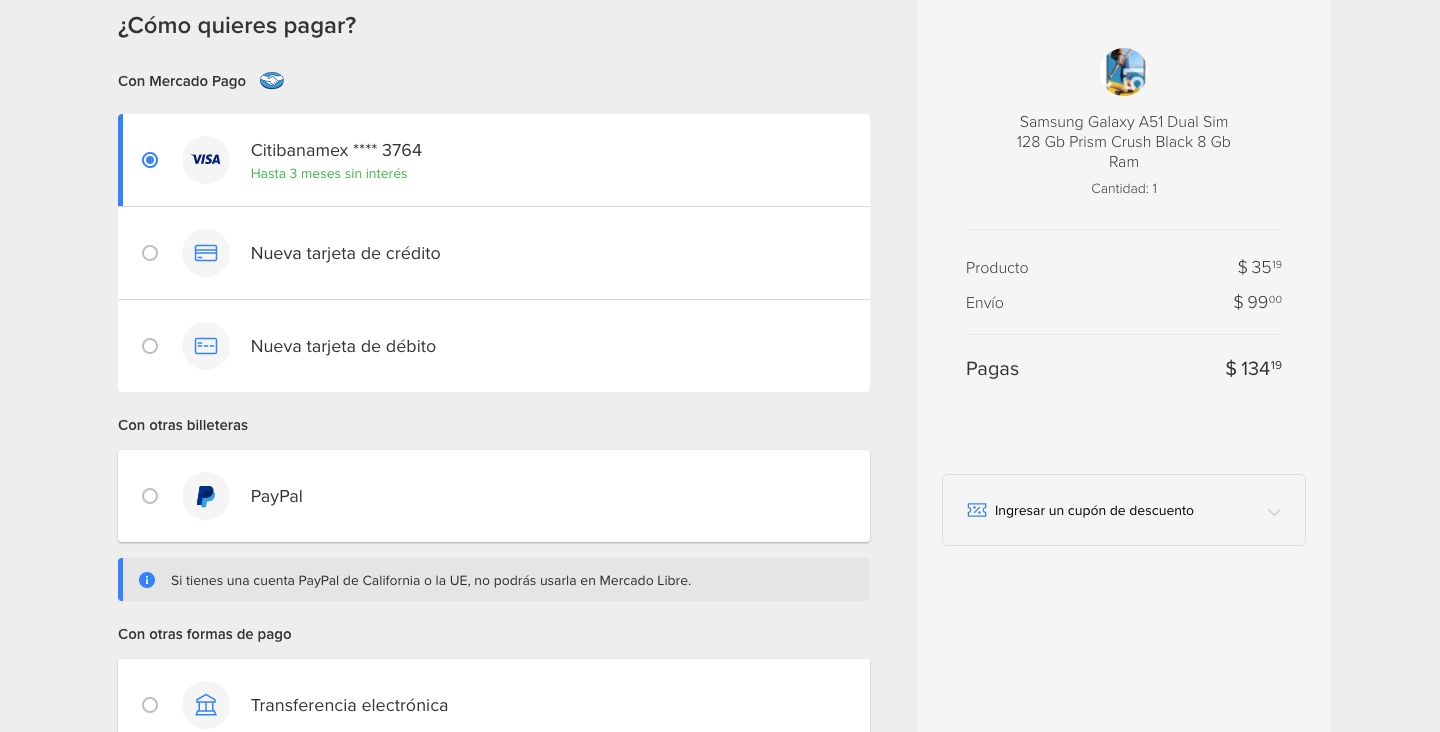Screen dimensions: 1440x732
Task: Click the Cantidad: 1 text
Action: tap(1124, 188)
